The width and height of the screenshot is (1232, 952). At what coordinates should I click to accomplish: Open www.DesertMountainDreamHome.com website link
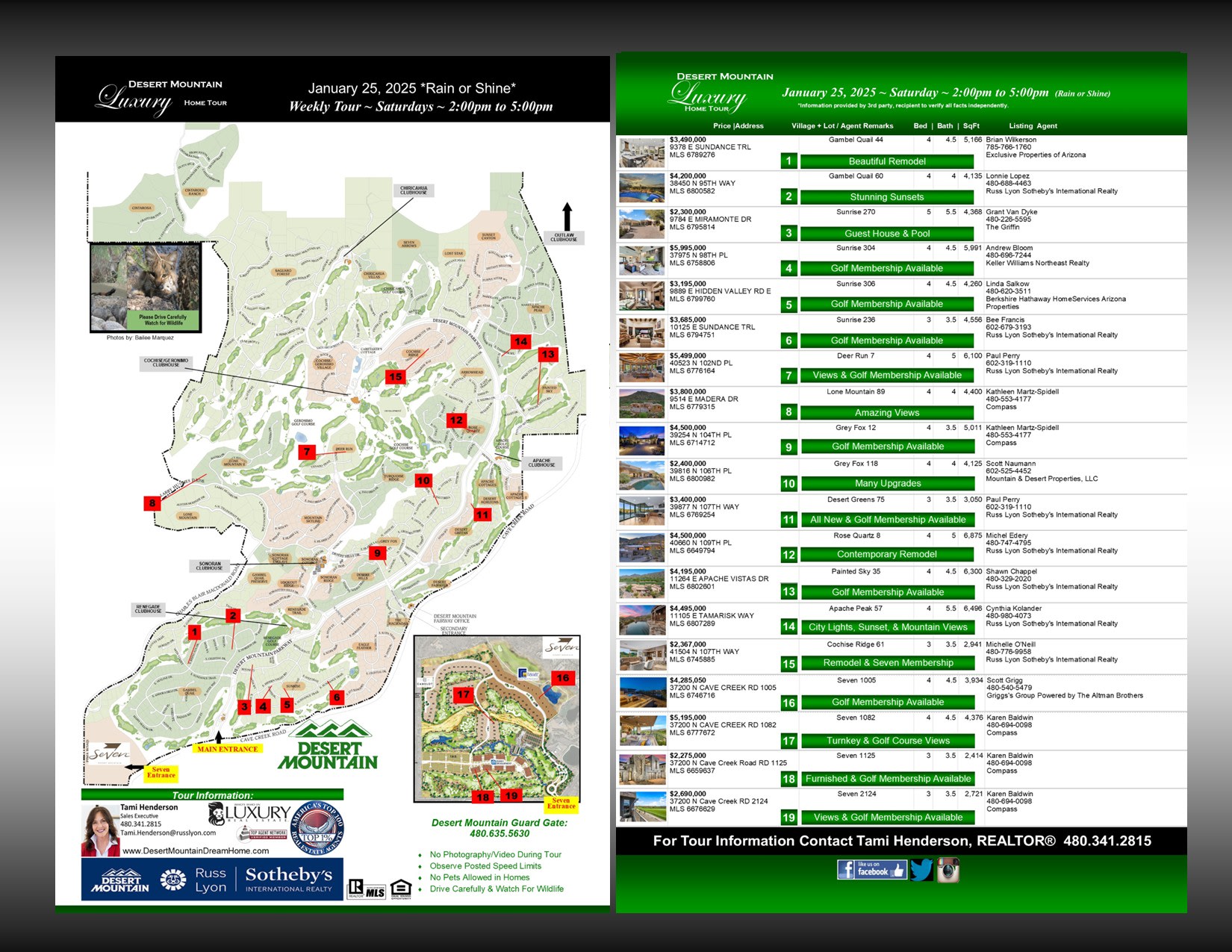(x=196, y=850)
